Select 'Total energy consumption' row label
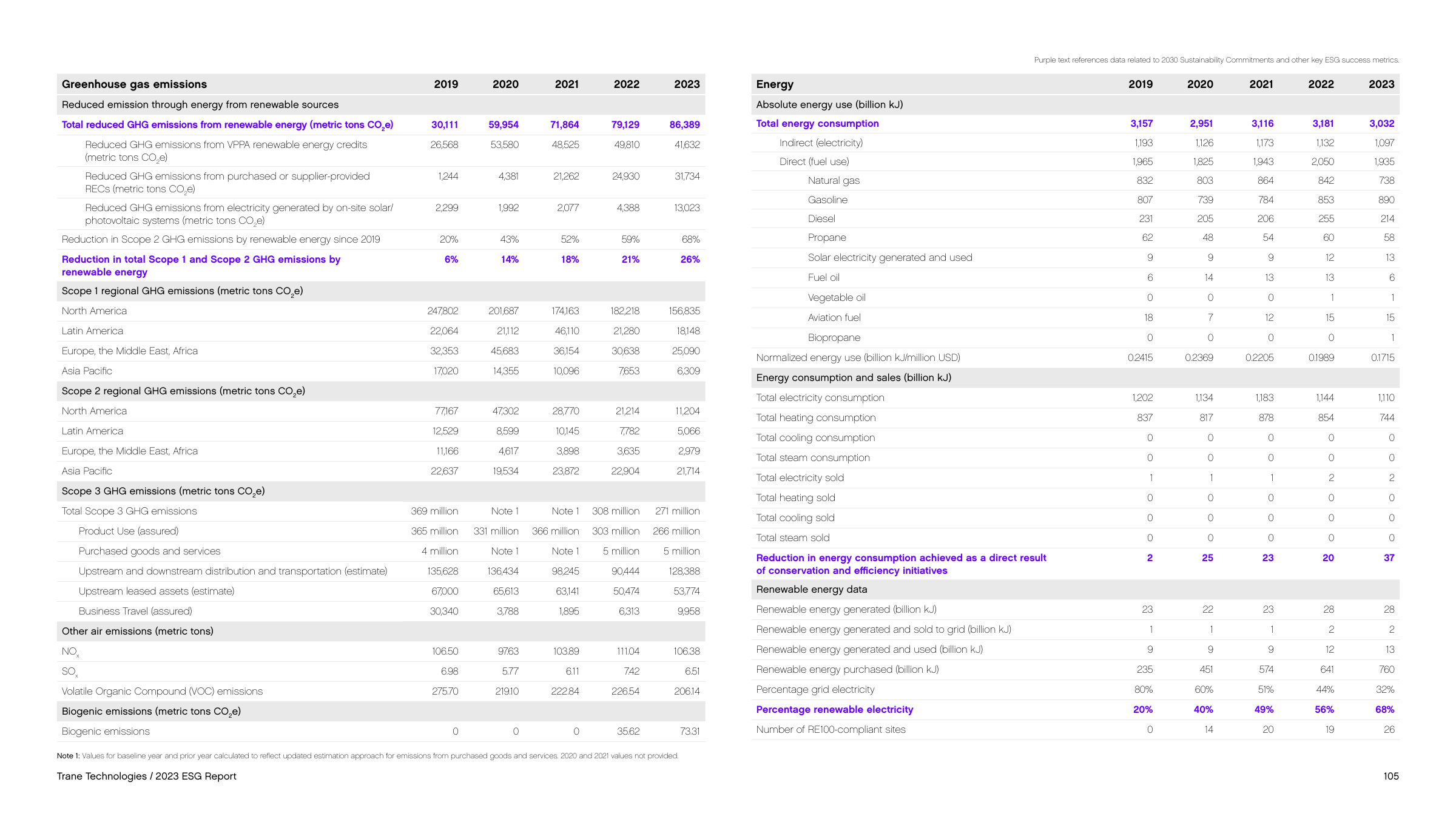Screen dimensions: 1456x819 (x=817, y=123)
